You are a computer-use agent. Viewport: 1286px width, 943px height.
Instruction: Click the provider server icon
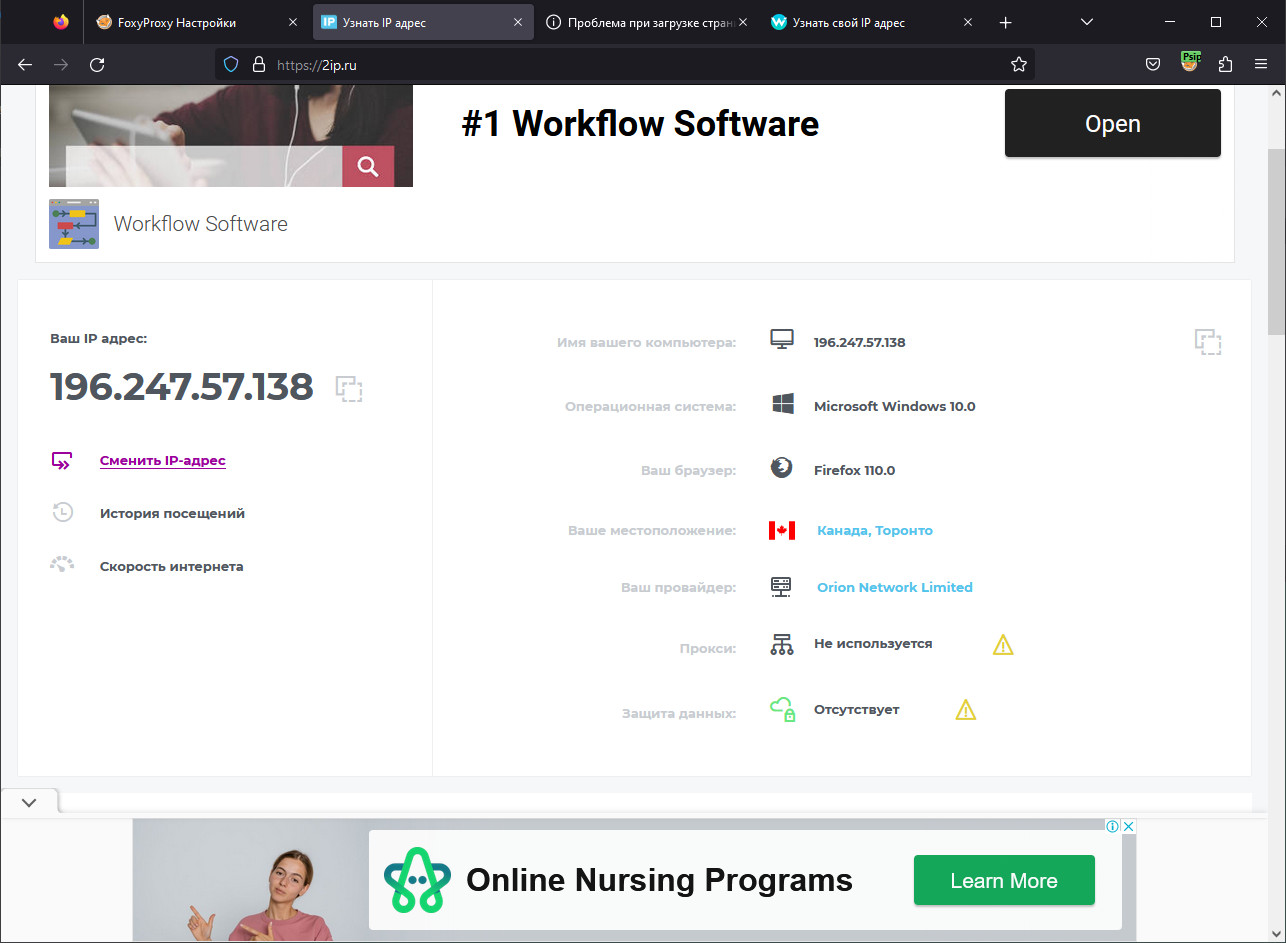coord(782,587)
